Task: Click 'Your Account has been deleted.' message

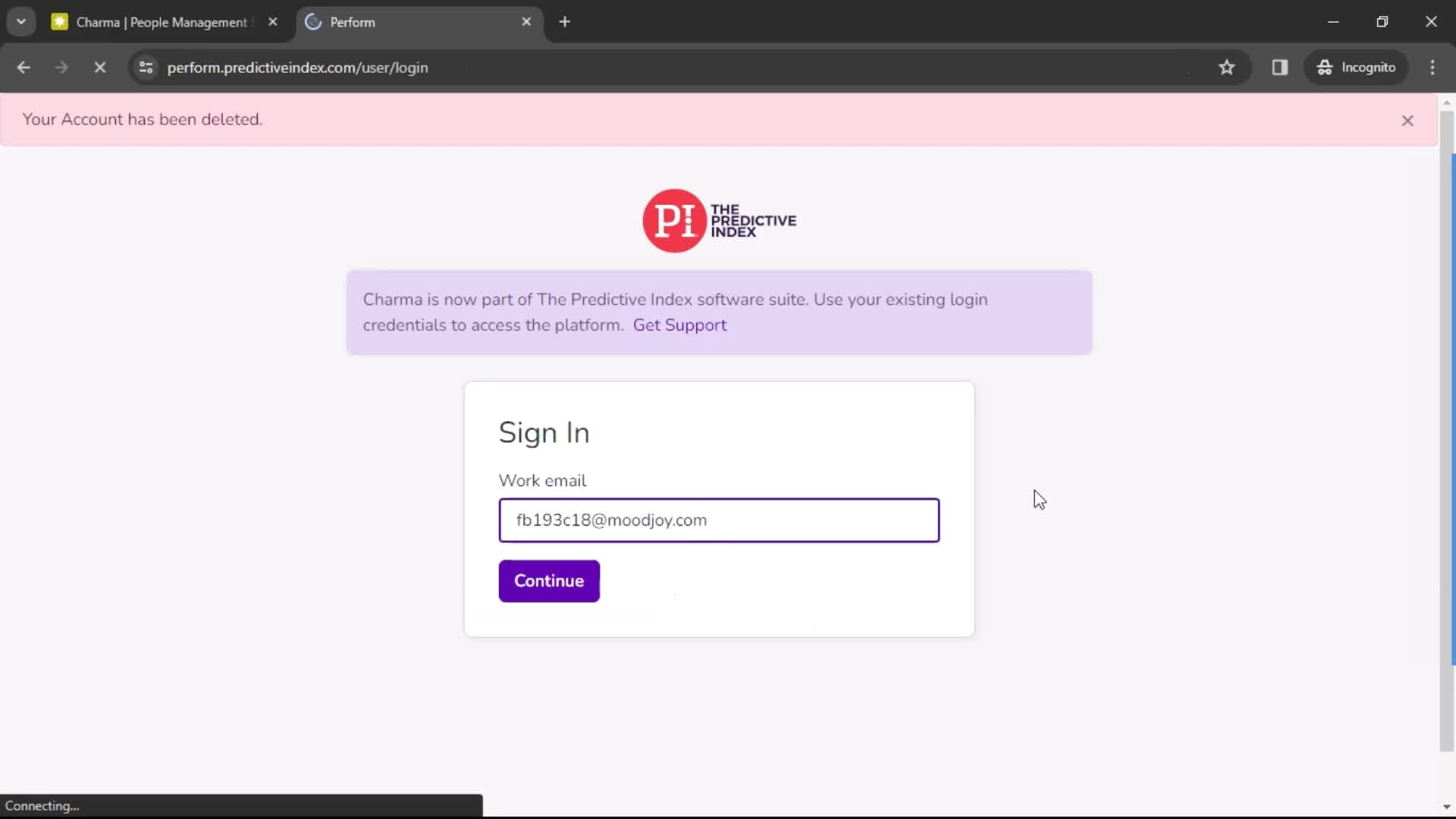Action: [x=143, y=120]
